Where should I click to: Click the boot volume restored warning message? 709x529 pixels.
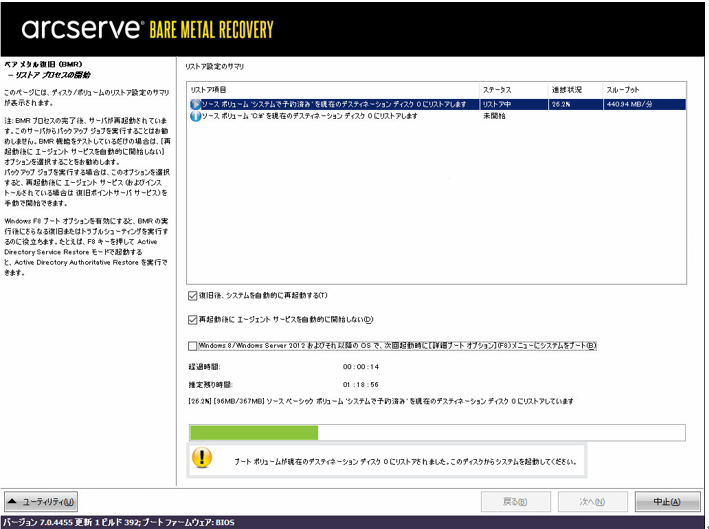[x=405, y=462]
